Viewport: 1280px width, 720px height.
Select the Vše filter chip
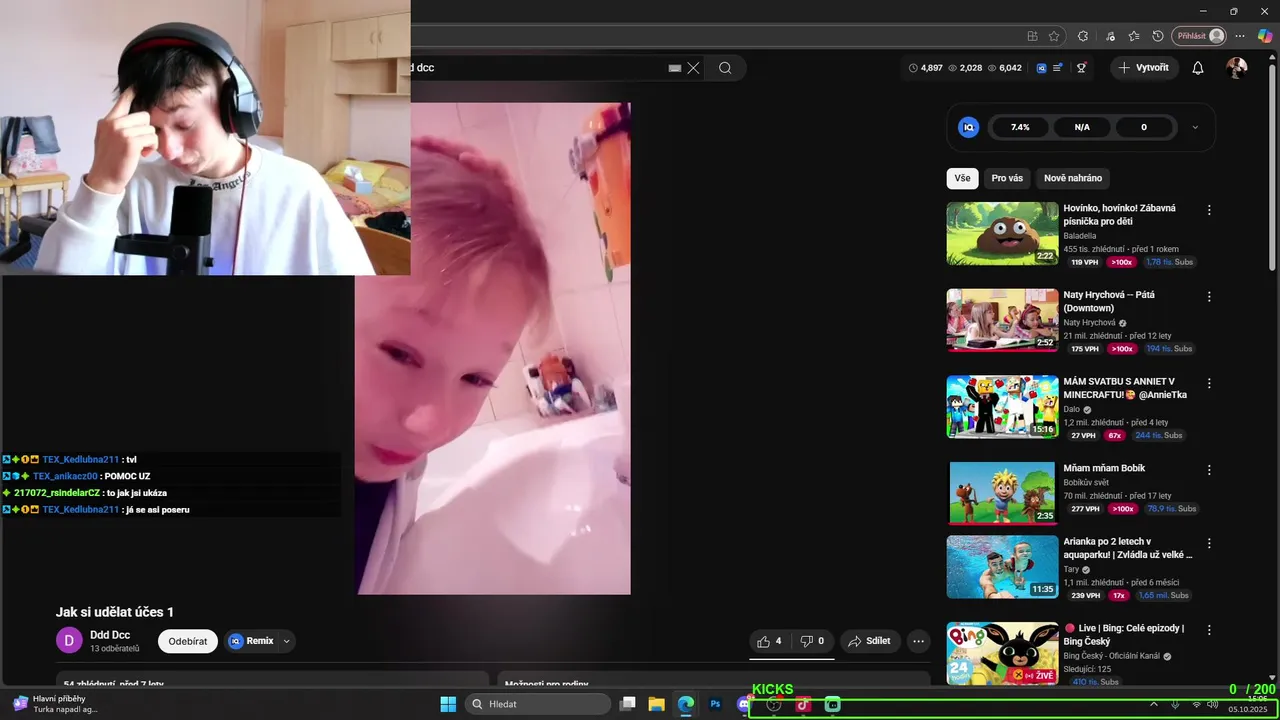962,178
